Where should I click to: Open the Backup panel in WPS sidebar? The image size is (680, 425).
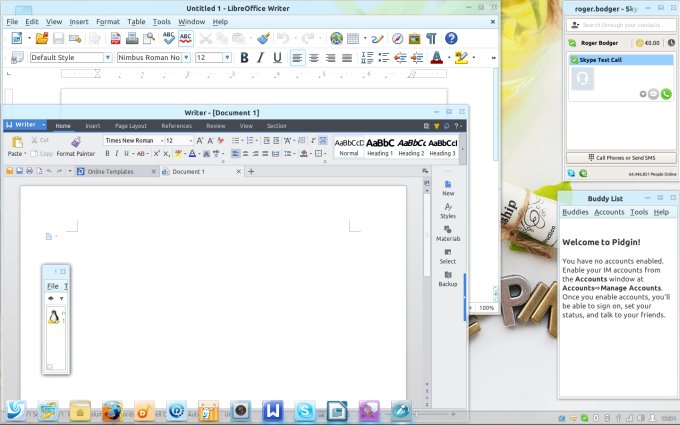[448, 278]
